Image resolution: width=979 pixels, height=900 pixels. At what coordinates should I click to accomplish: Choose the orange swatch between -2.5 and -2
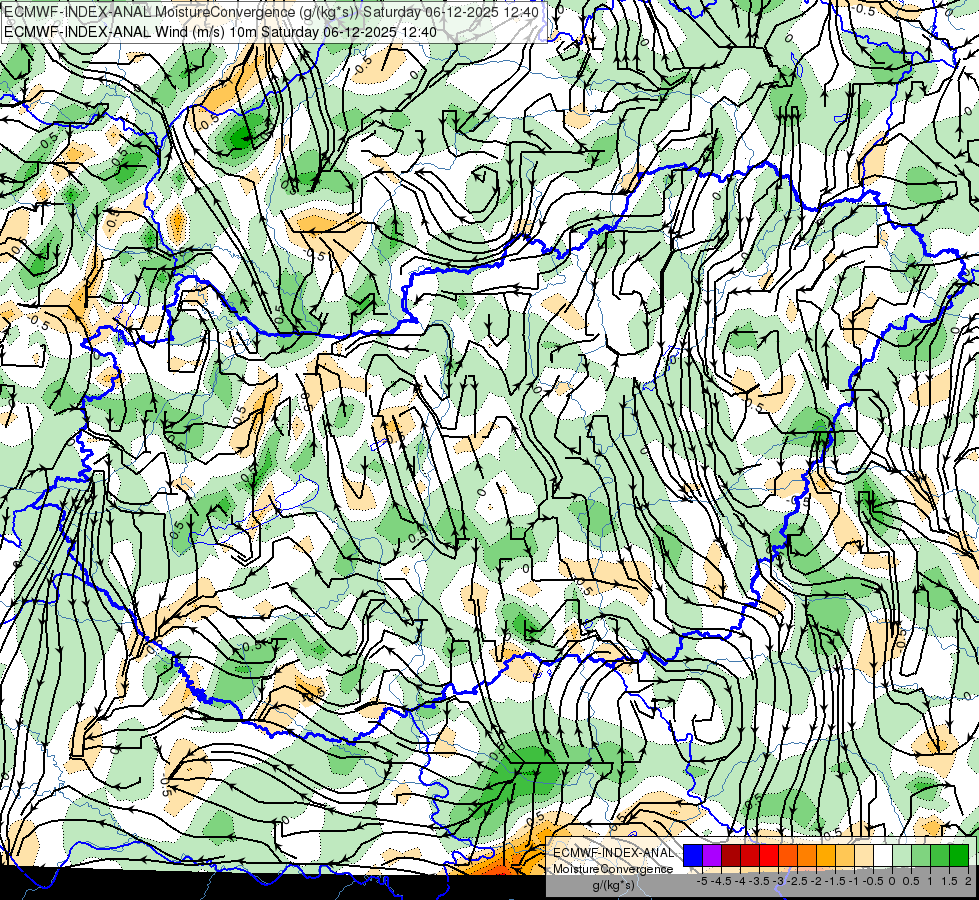[807, 856]
